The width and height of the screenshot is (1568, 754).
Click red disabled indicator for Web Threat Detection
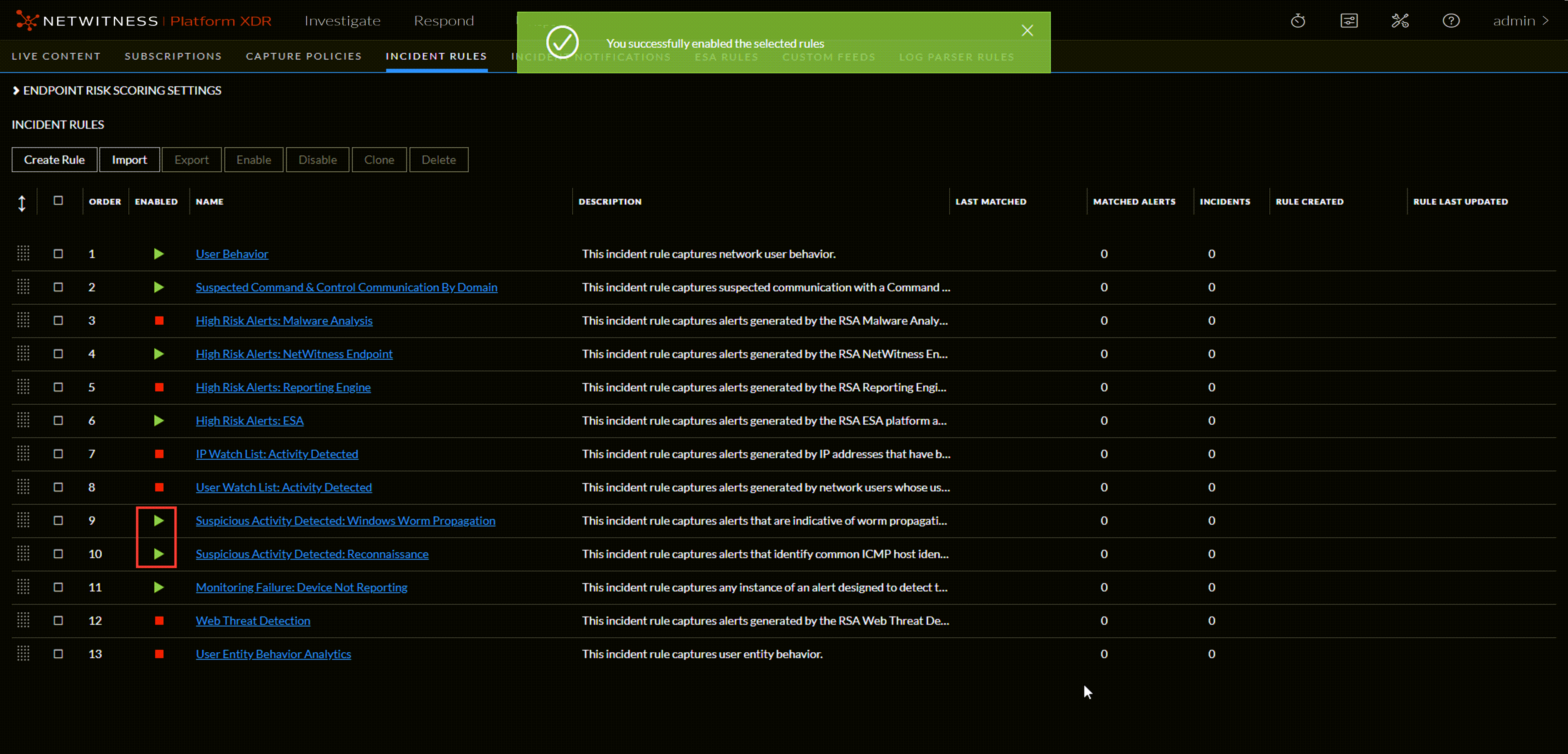coord(159,620)
